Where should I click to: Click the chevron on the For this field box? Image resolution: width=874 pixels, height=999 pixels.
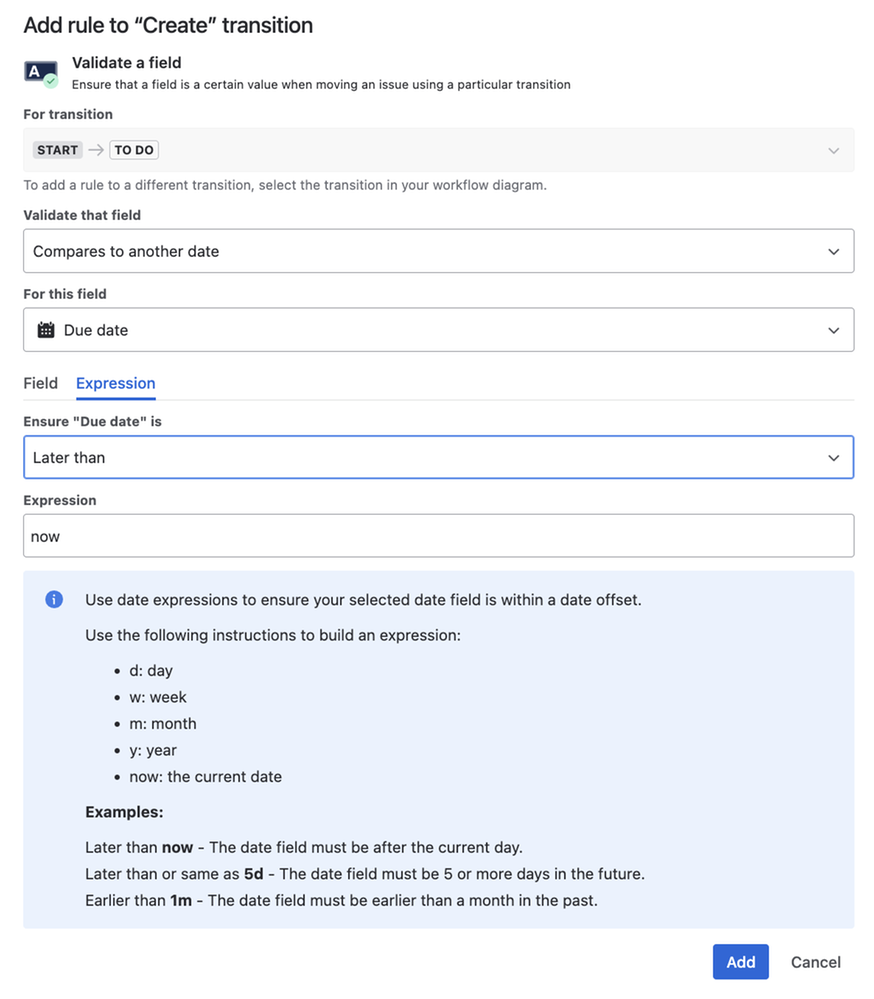[x=833, y=330]
